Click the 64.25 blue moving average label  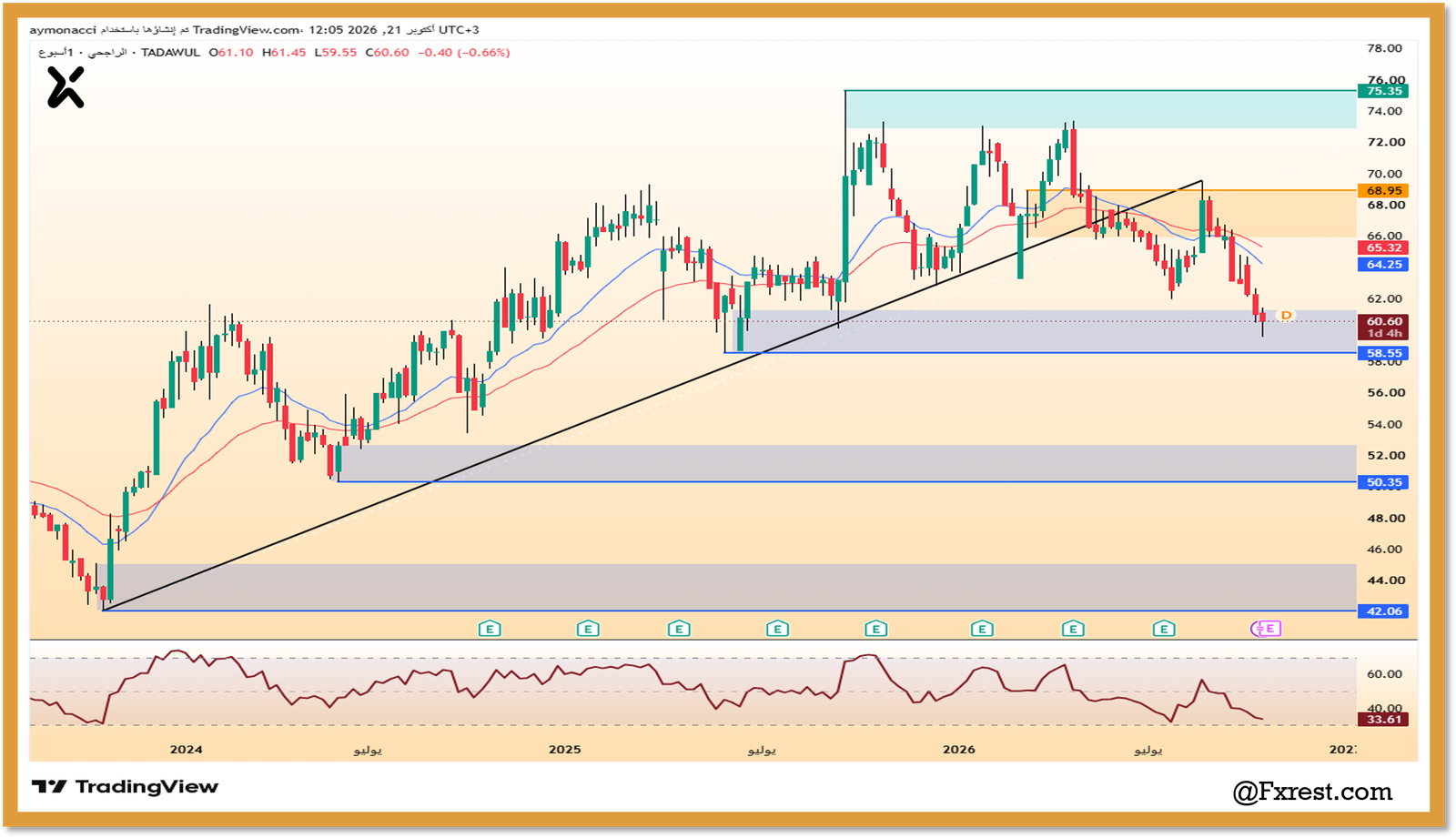click(1383, 265)
